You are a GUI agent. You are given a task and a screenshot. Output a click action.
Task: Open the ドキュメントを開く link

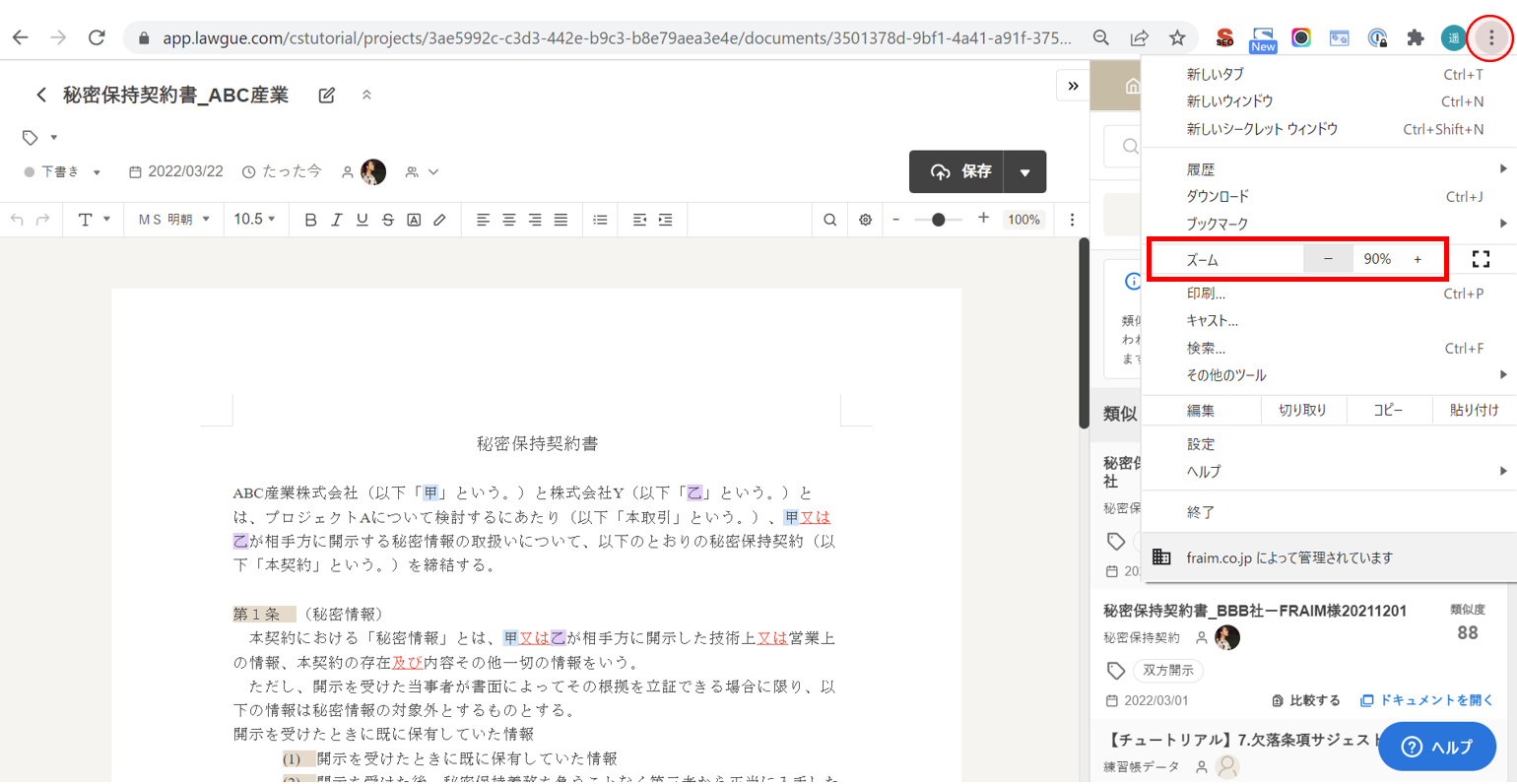pos(1427,700)
